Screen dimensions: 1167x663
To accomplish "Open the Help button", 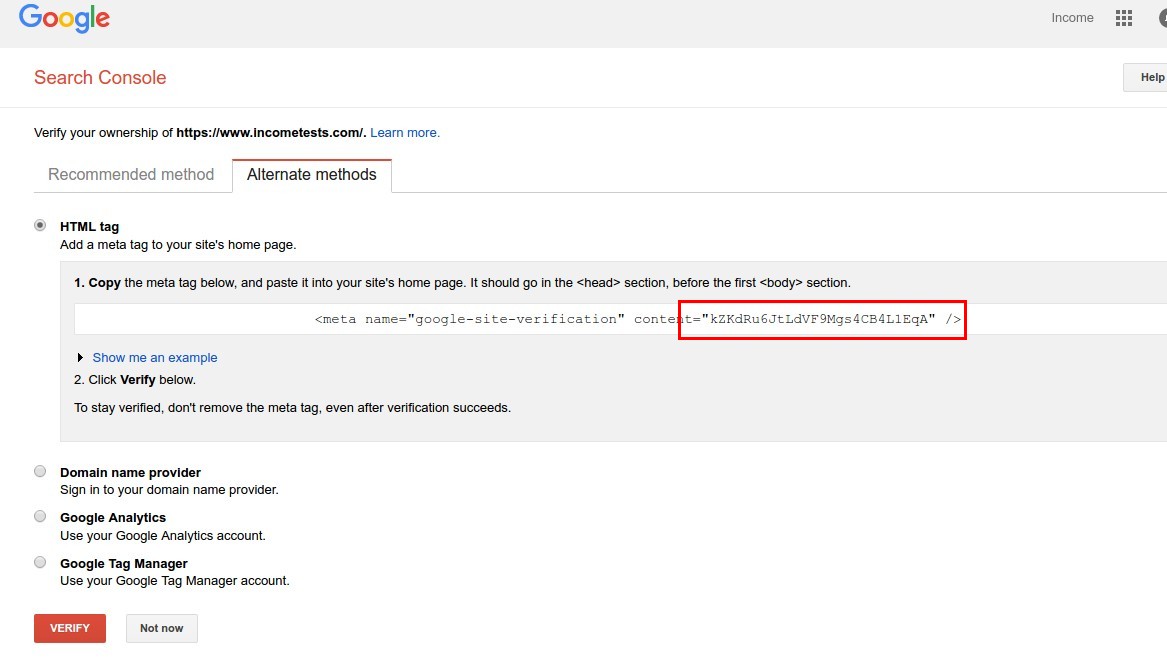I will click(1146, 77).
